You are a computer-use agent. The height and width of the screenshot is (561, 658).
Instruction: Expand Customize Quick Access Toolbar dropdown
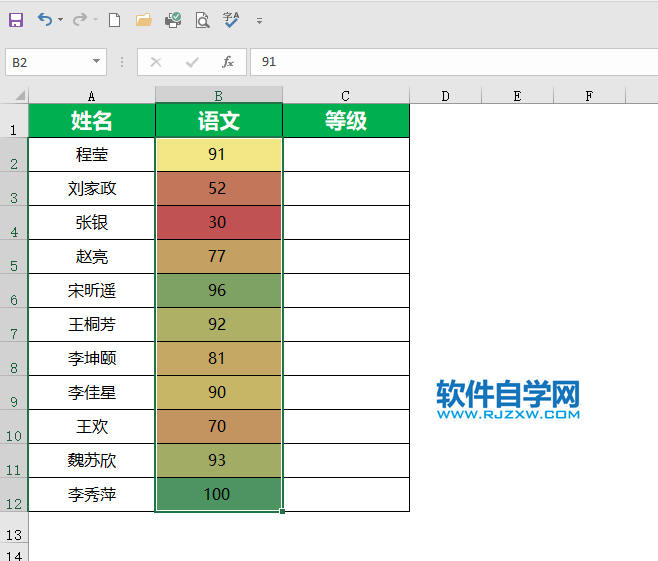pos(259,21)
